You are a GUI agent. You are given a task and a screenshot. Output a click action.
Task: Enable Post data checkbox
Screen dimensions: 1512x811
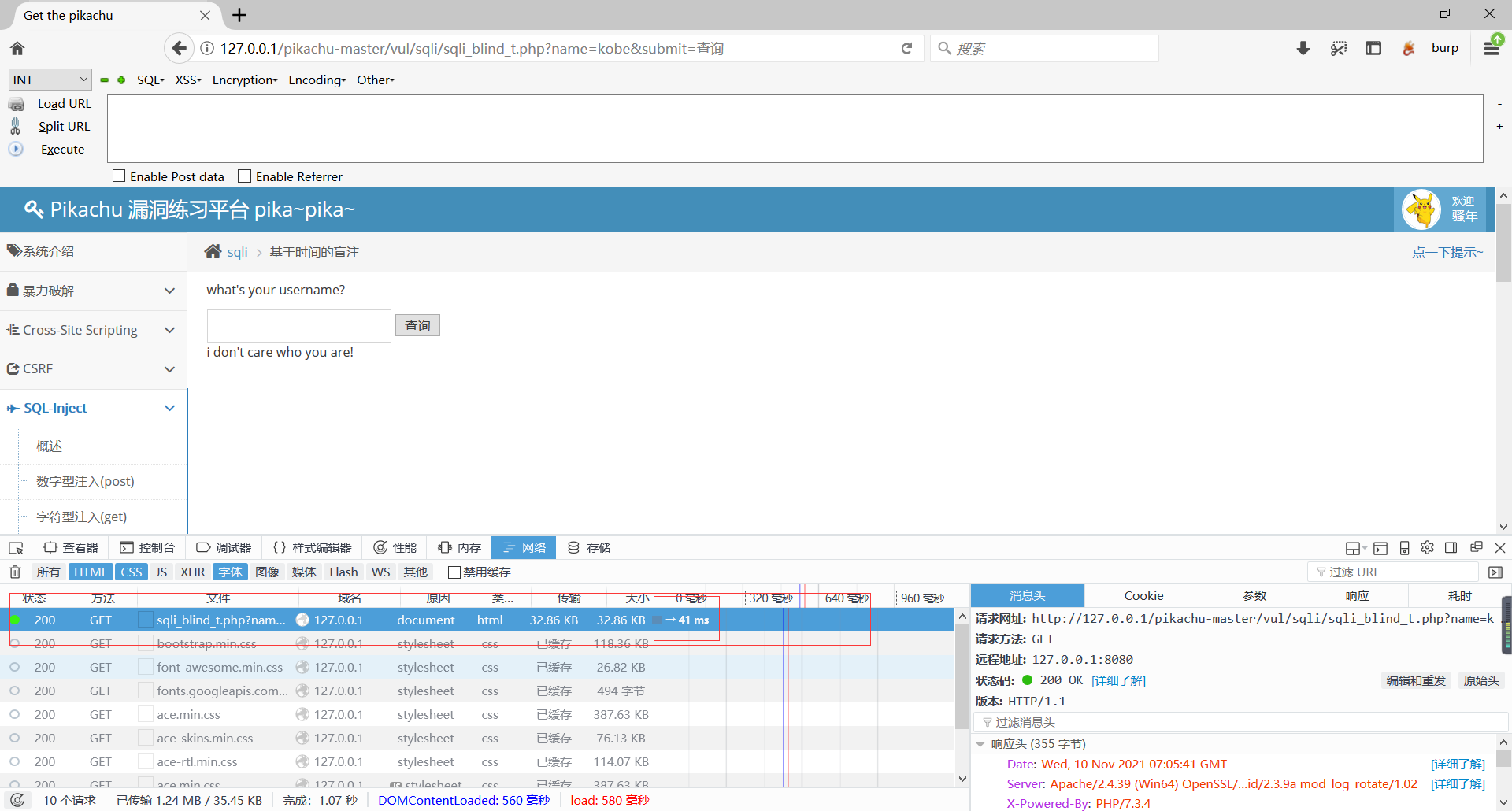pos(119,176)
